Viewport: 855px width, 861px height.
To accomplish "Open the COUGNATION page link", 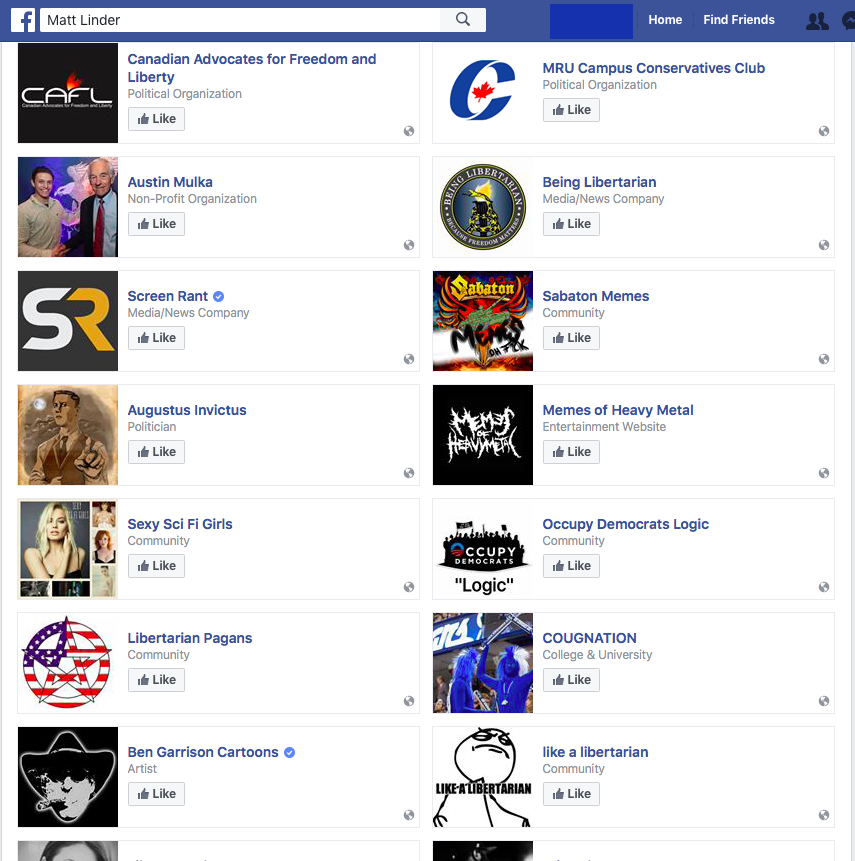I will pyautogui.click(x=589, y=638).
